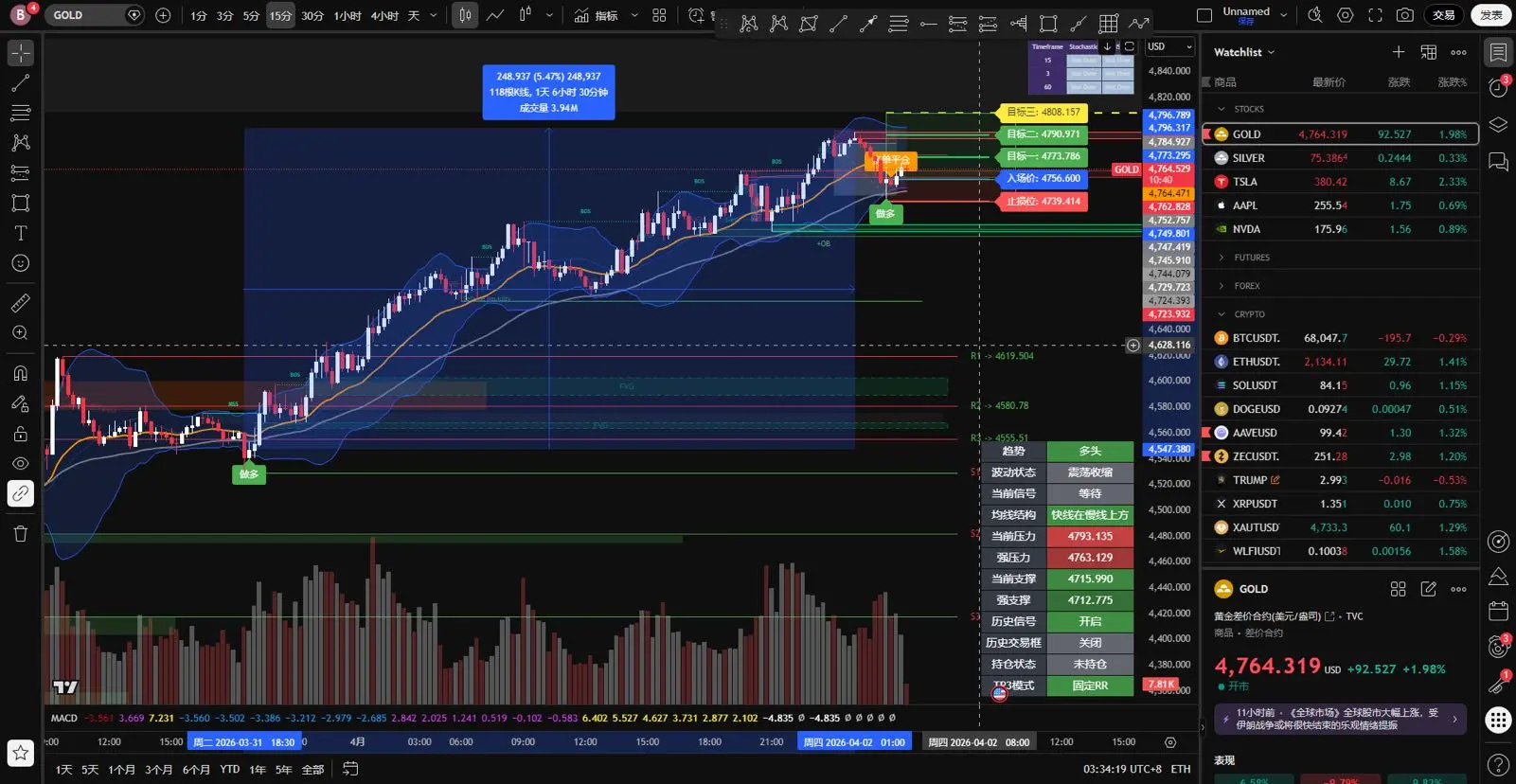Toggle stay in drawing mode
Screen dimensions: 1516x784
[20, 403]
